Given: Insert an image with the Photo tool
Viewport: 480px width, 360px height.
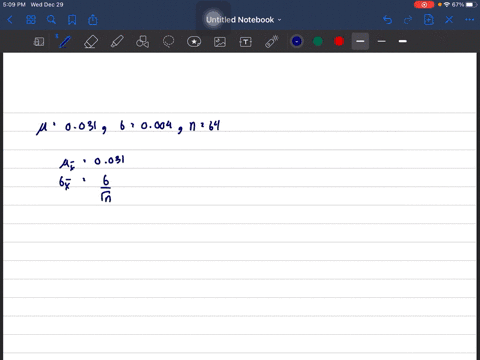Looking at the screenshot, I should (220, 42).
